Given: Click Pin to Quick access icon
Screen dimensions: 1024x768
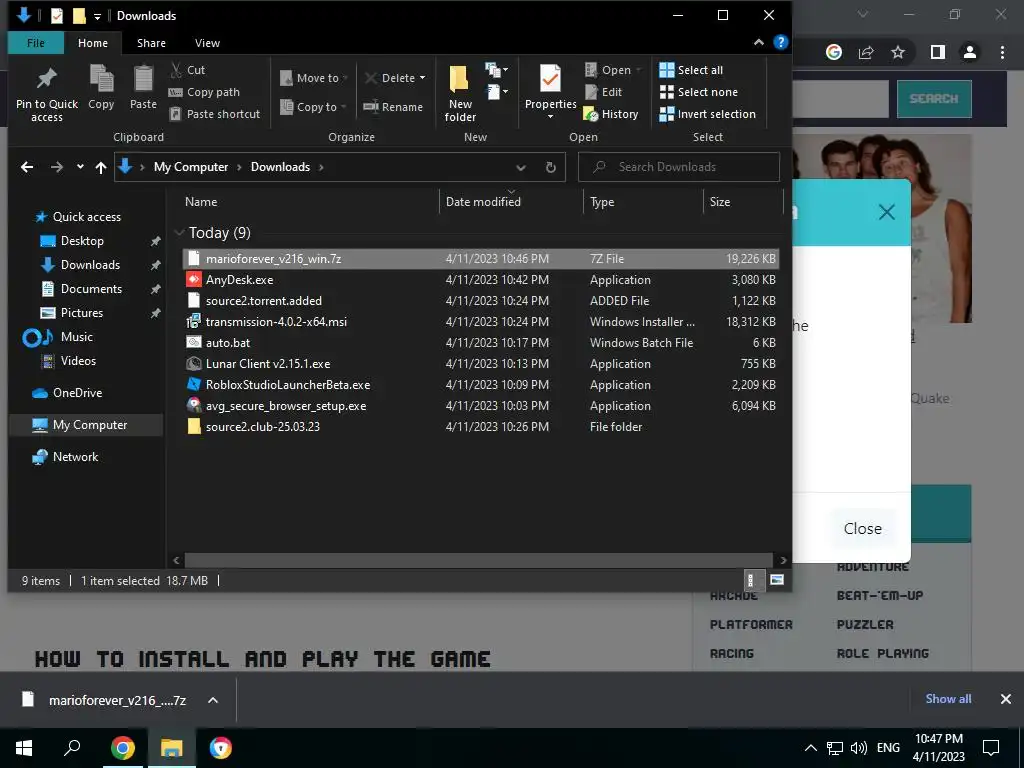Looking at the screenshot, I should [46, 79].
